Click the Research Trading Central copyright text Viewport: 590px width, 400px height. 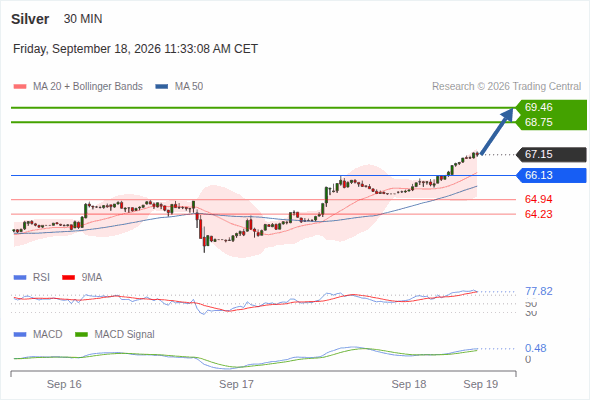point(506,87)
